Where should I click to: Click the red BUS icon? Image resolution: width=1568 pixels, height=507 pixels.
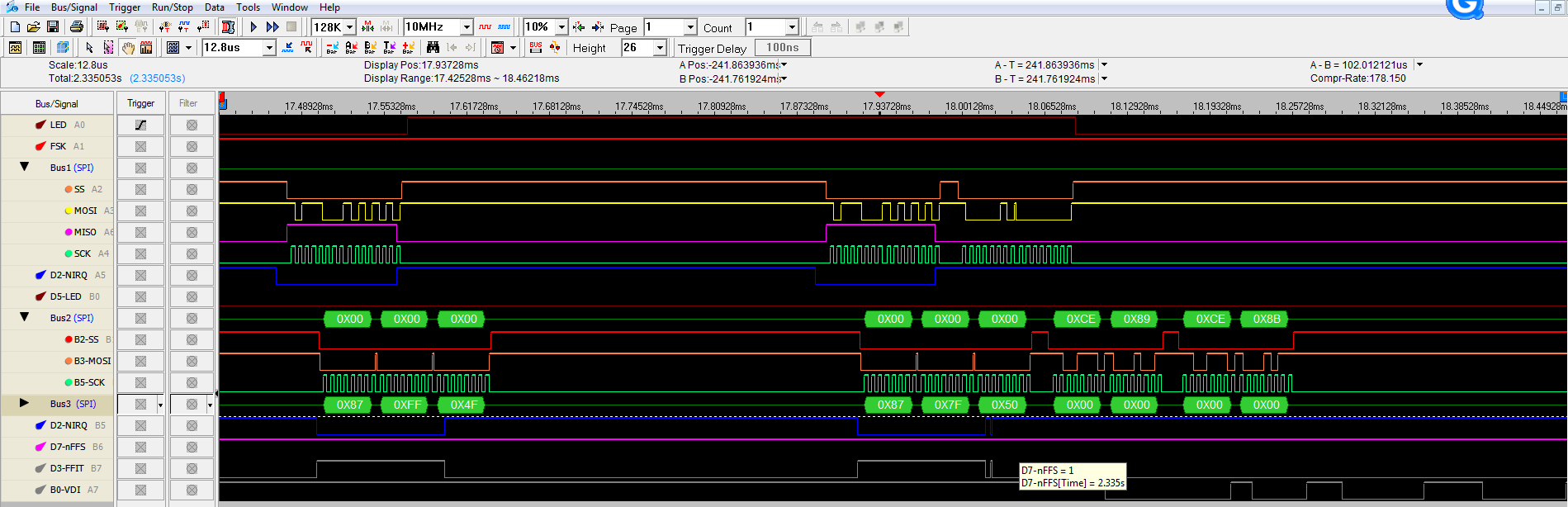(536, 48)
